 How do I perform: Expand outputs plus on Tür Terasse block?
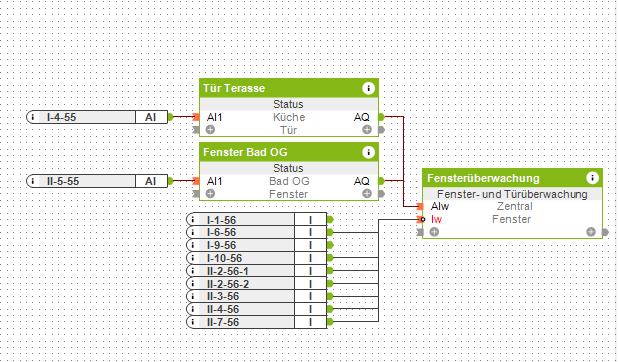(x=367, y=129)
